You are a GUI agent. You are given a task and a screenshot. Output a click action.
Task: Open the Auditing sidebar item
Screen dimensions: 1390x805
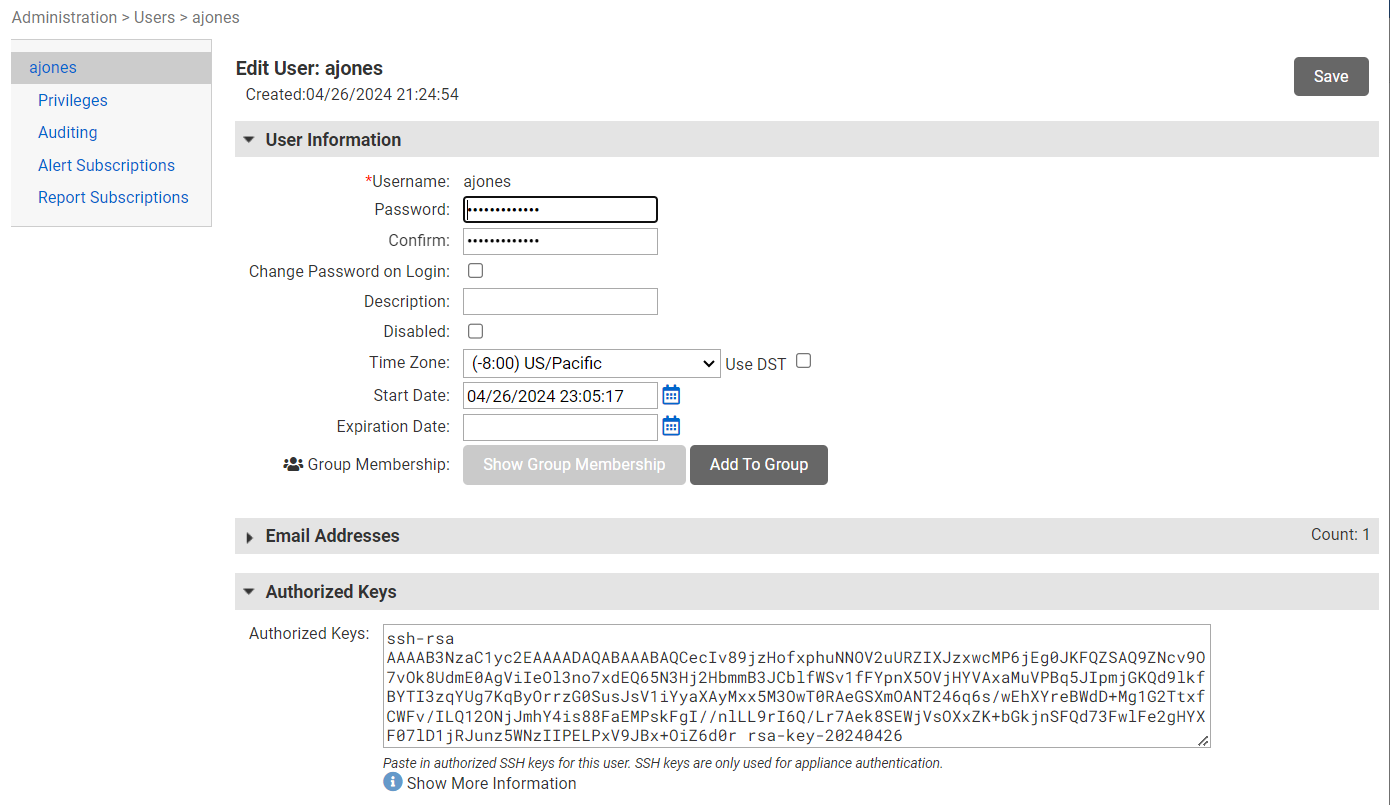click(x=68, y=132)
